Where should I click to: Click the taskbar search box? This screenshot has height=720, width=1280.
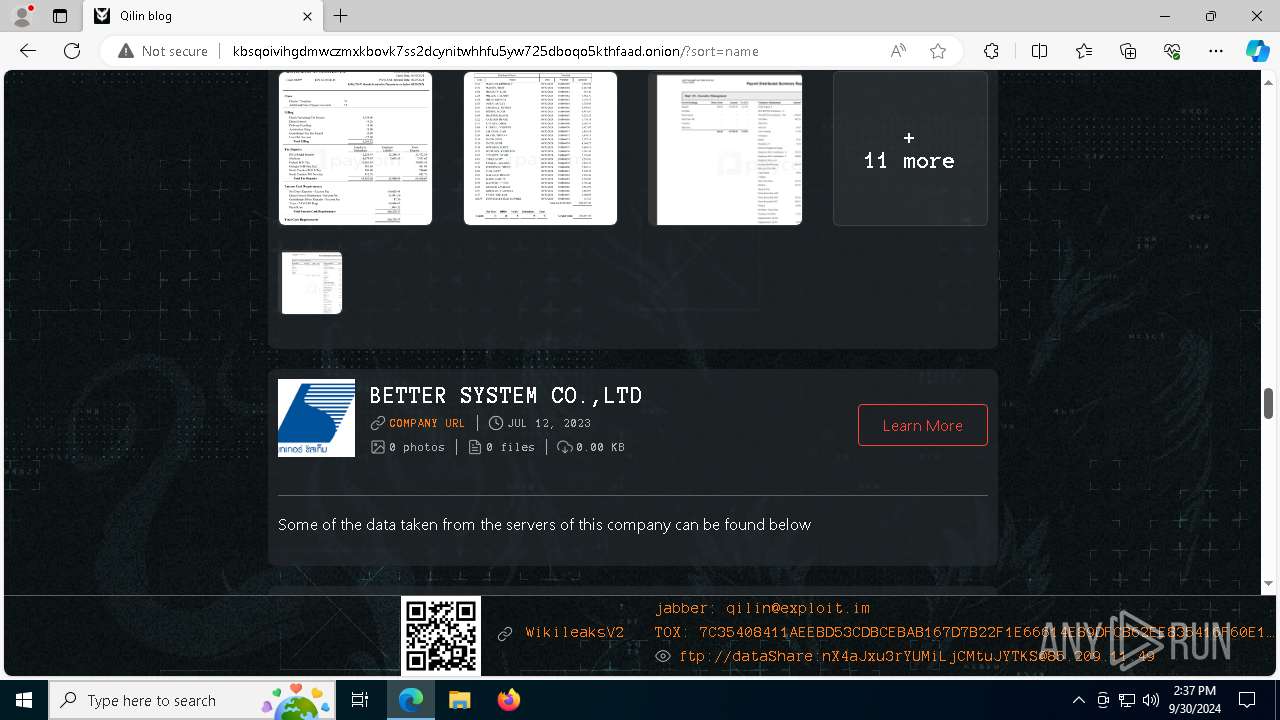pos(192,700)
